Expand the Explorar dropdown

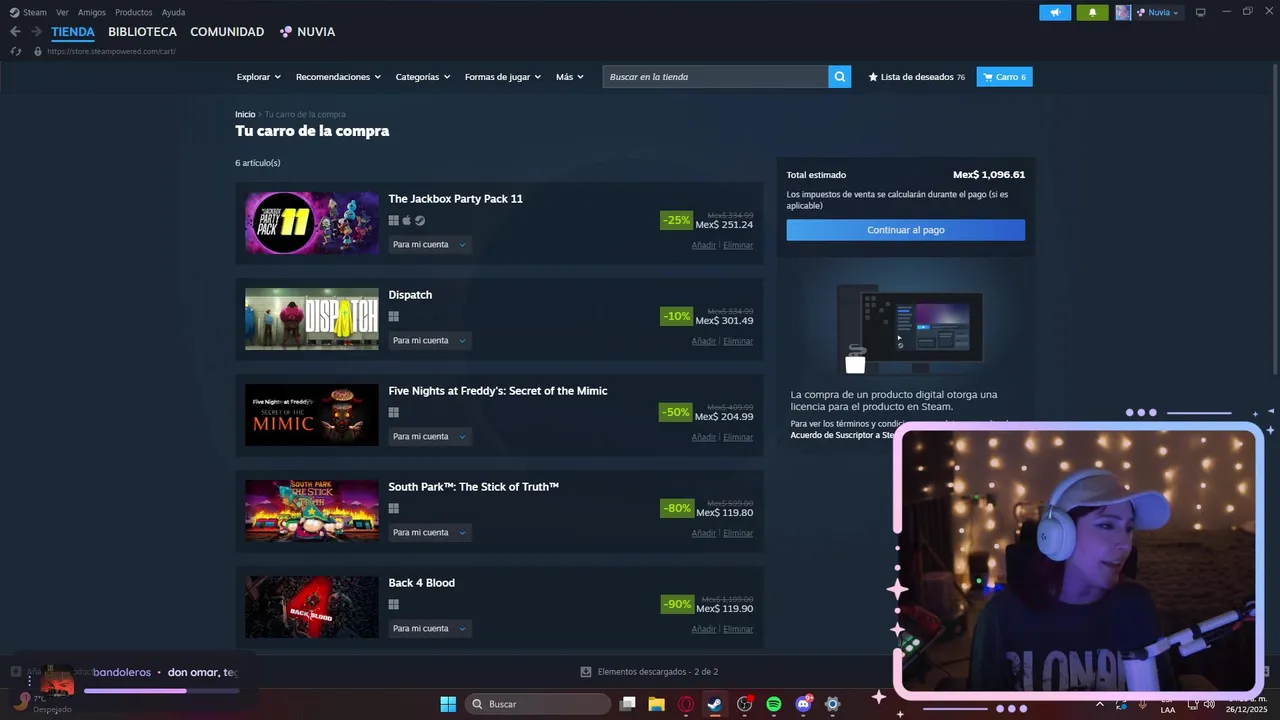(x=258, y=77)
